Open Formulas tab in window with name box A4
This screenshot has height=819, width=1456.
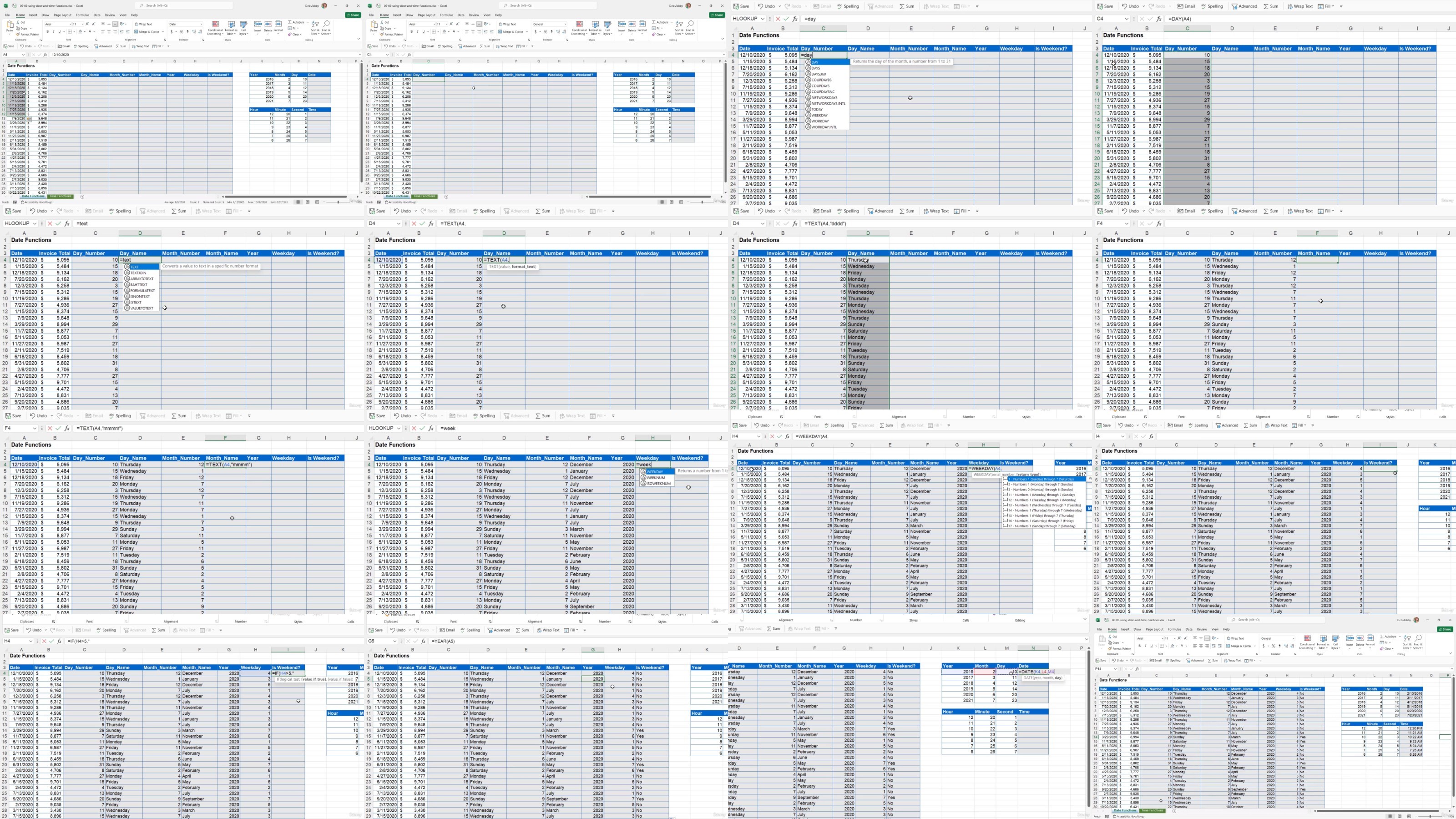[x=82, y=15]
